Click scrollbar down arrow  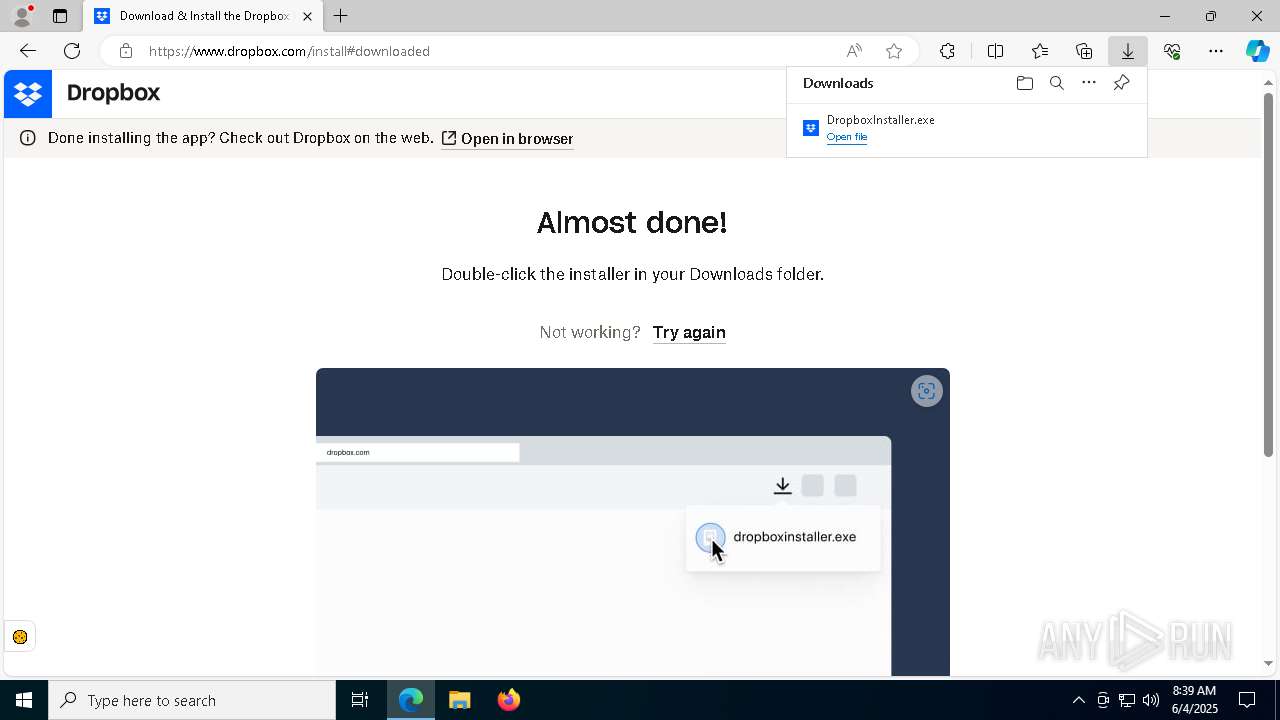[1268, 663]
